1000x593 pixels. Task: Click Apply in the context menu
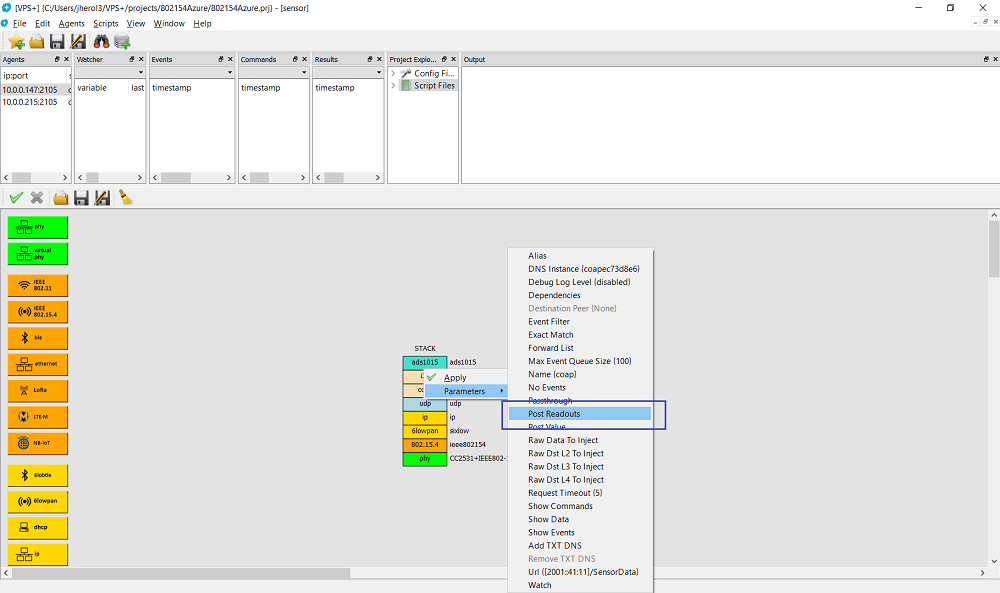click(455, 378)
